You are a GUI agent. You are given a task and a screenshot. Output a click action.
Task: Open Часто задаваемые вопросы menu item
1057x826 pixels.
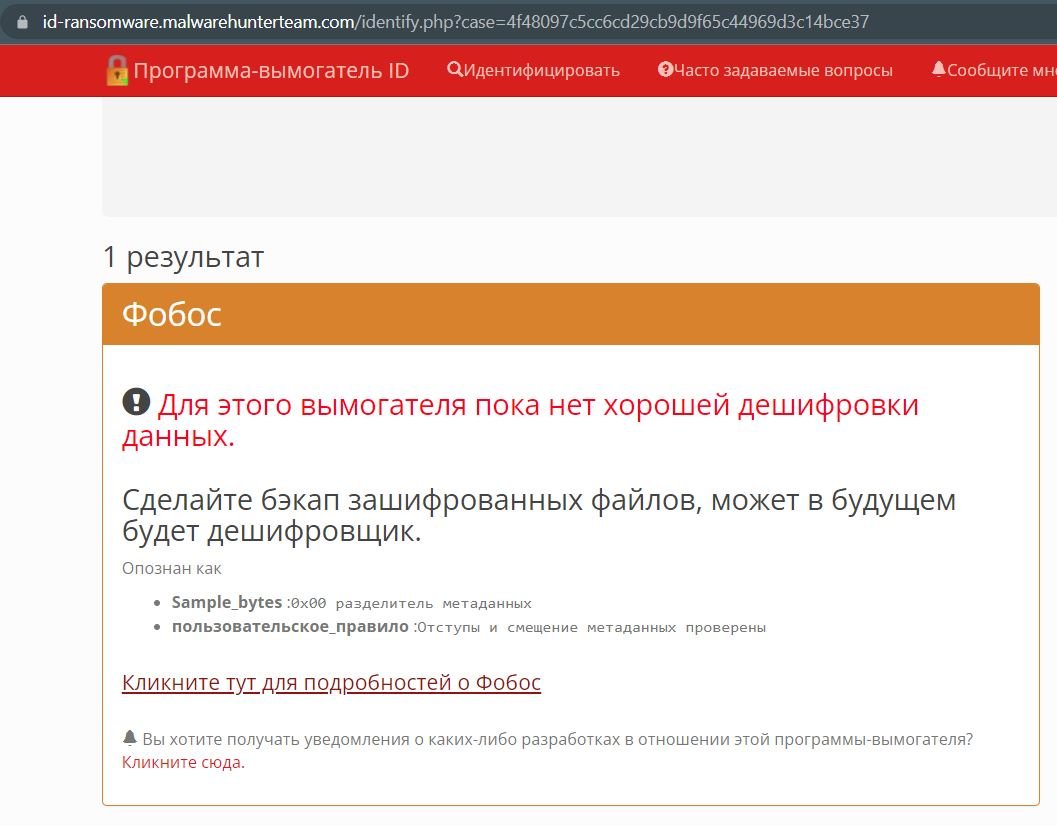[775, 70]
